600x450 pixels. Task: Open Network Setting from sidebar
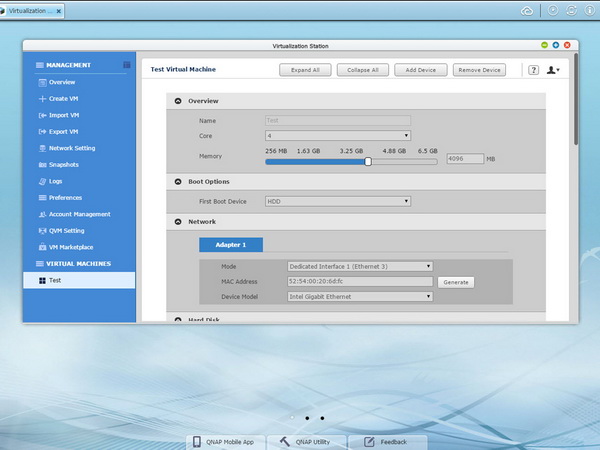click(x=70, y=148)
